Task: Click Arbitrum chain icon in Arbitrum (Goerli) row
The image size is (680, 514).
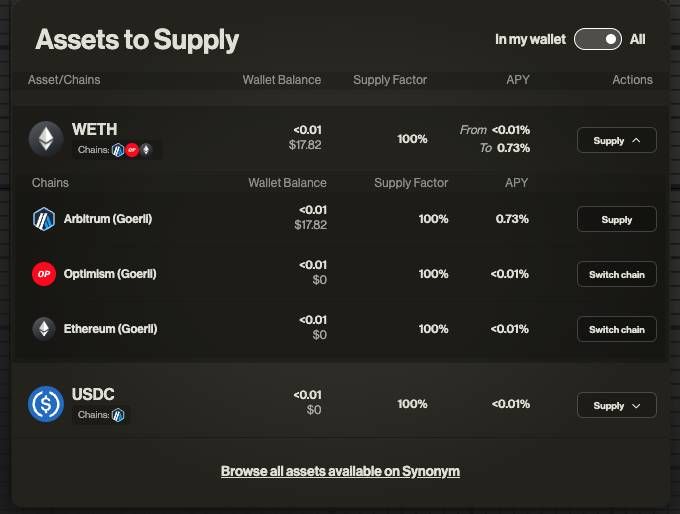Action: pyautogui.click(x=44, y=219)
